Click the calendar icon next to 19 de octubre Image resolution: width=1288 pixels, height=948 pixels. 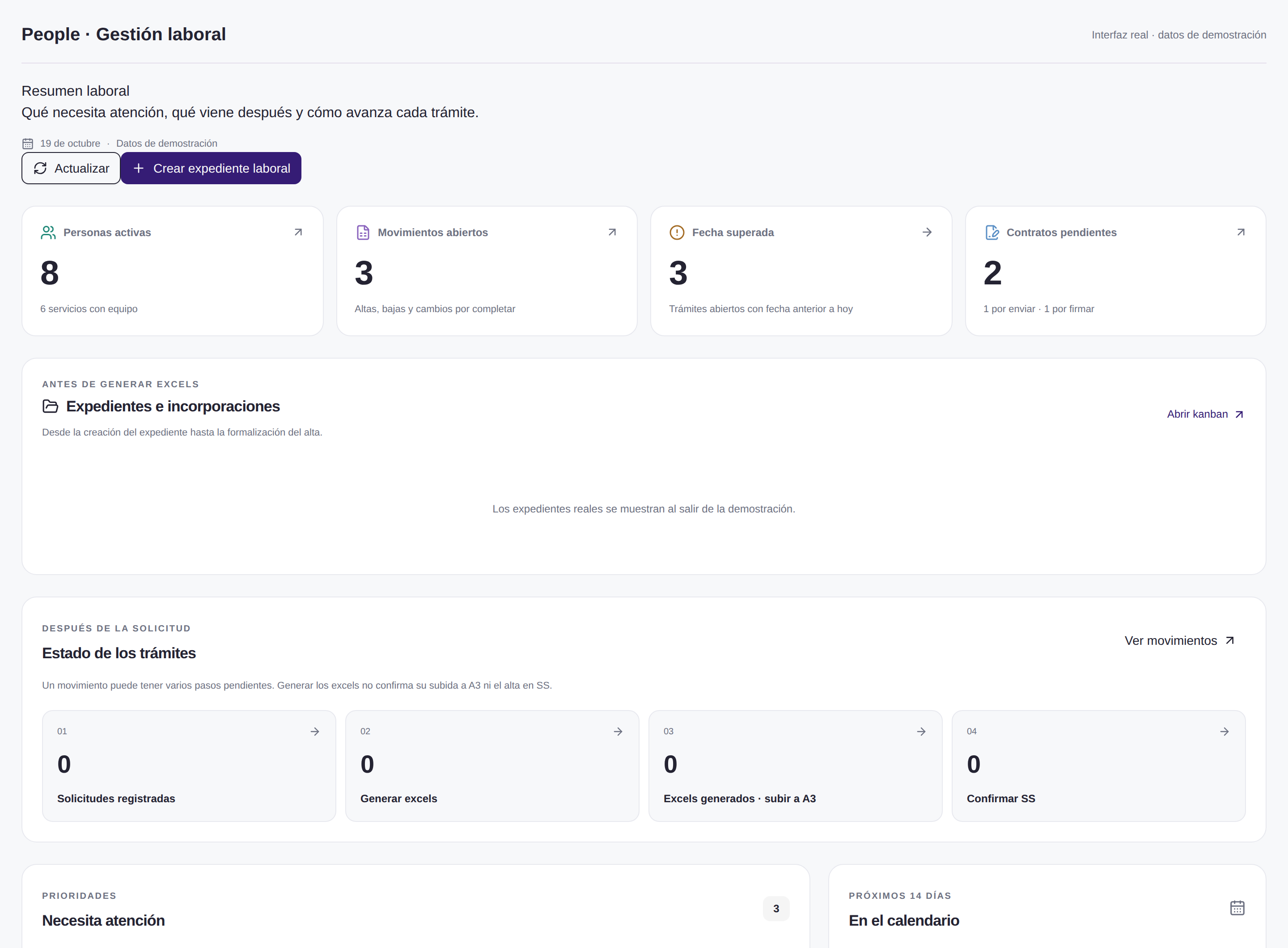coord(28,144)
